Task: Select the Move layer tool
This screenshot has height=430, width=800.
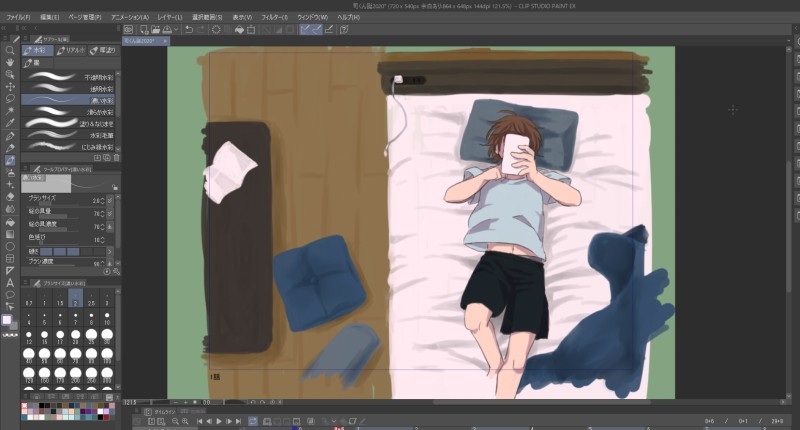Action: (x=10, y=87)
